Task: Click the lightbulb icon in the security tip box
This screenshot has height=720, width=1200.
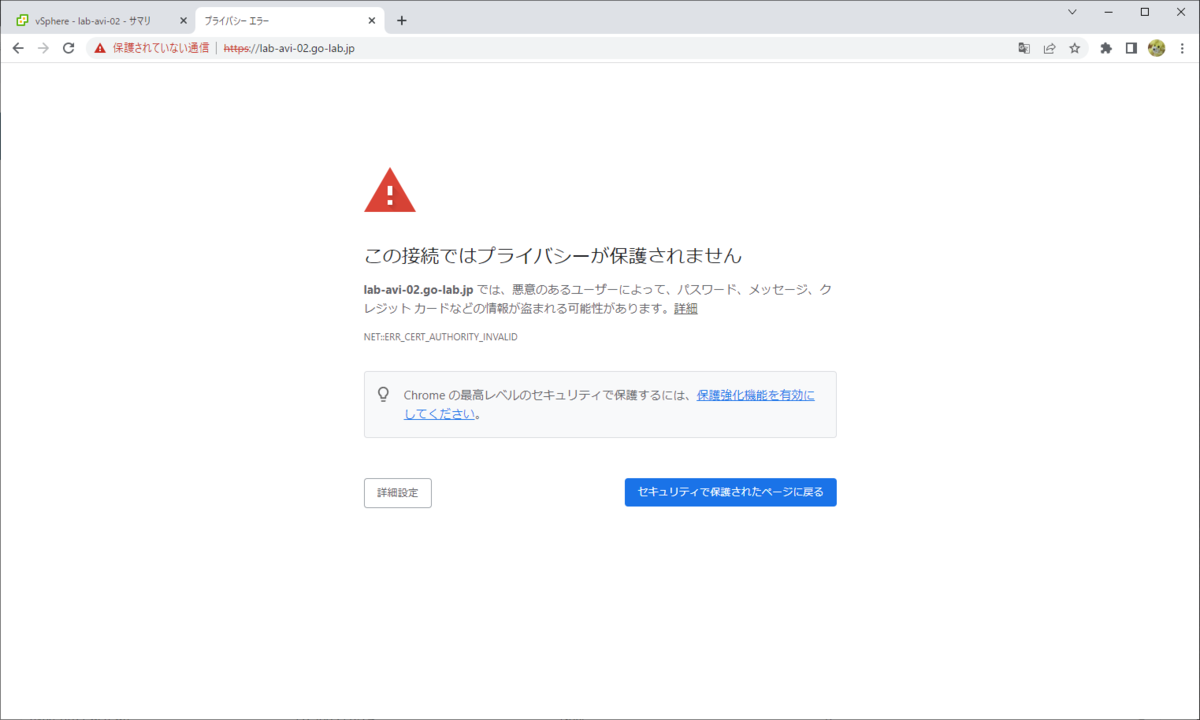Action: point(383,395)
